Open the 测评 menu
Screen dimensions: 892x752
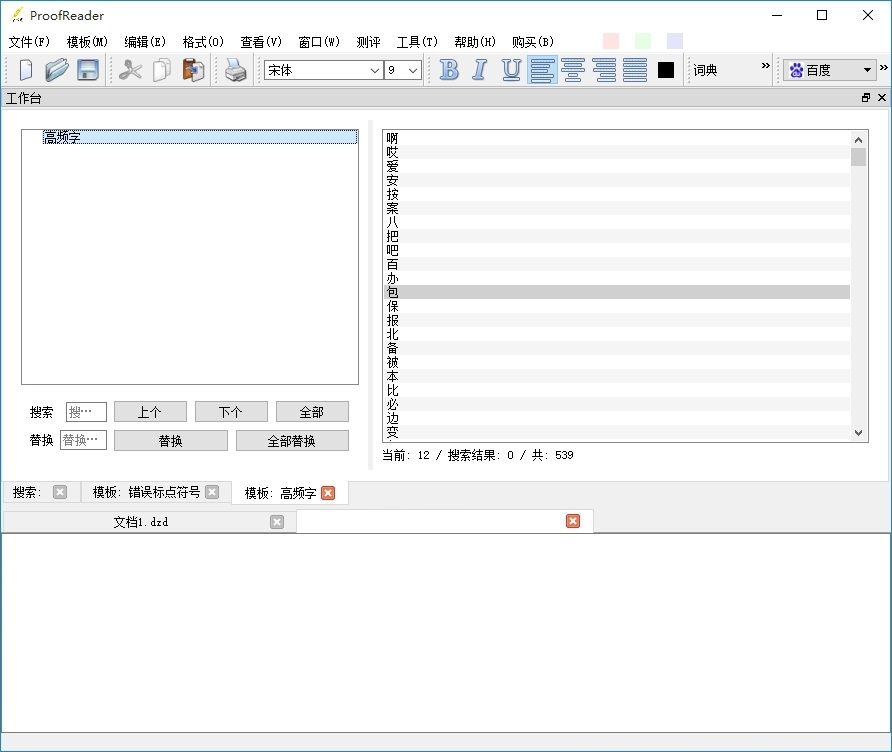[369, 42]
